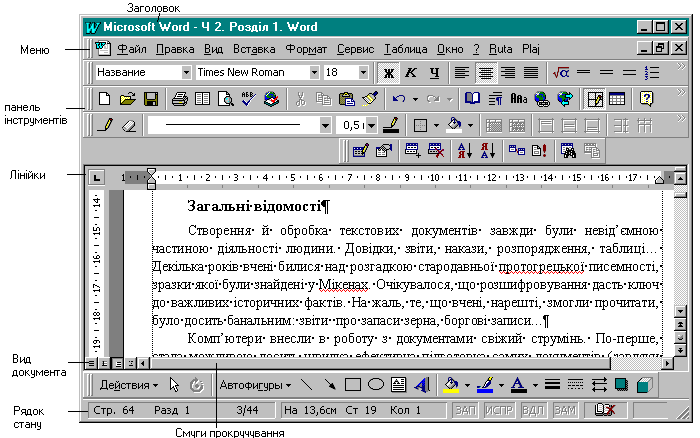Screen dimensions: 700x438
Task: Open the Автофигуры menu
Action: [255, 384]
